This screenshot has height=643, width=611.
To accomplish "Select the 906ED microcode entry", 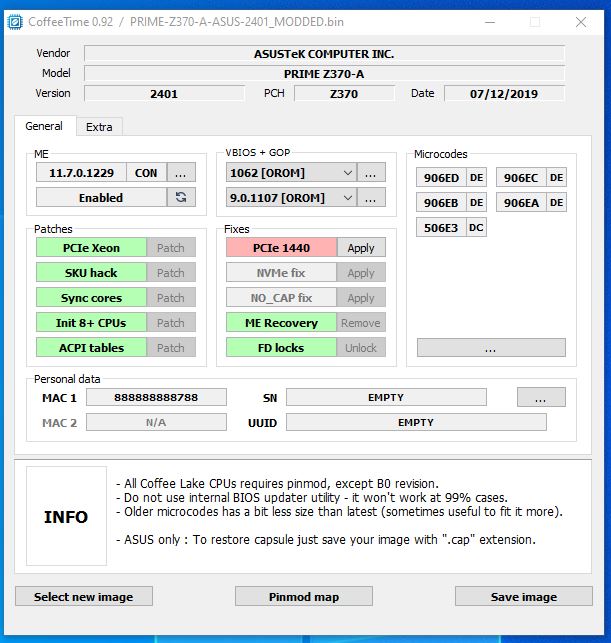I will (441, 178).
